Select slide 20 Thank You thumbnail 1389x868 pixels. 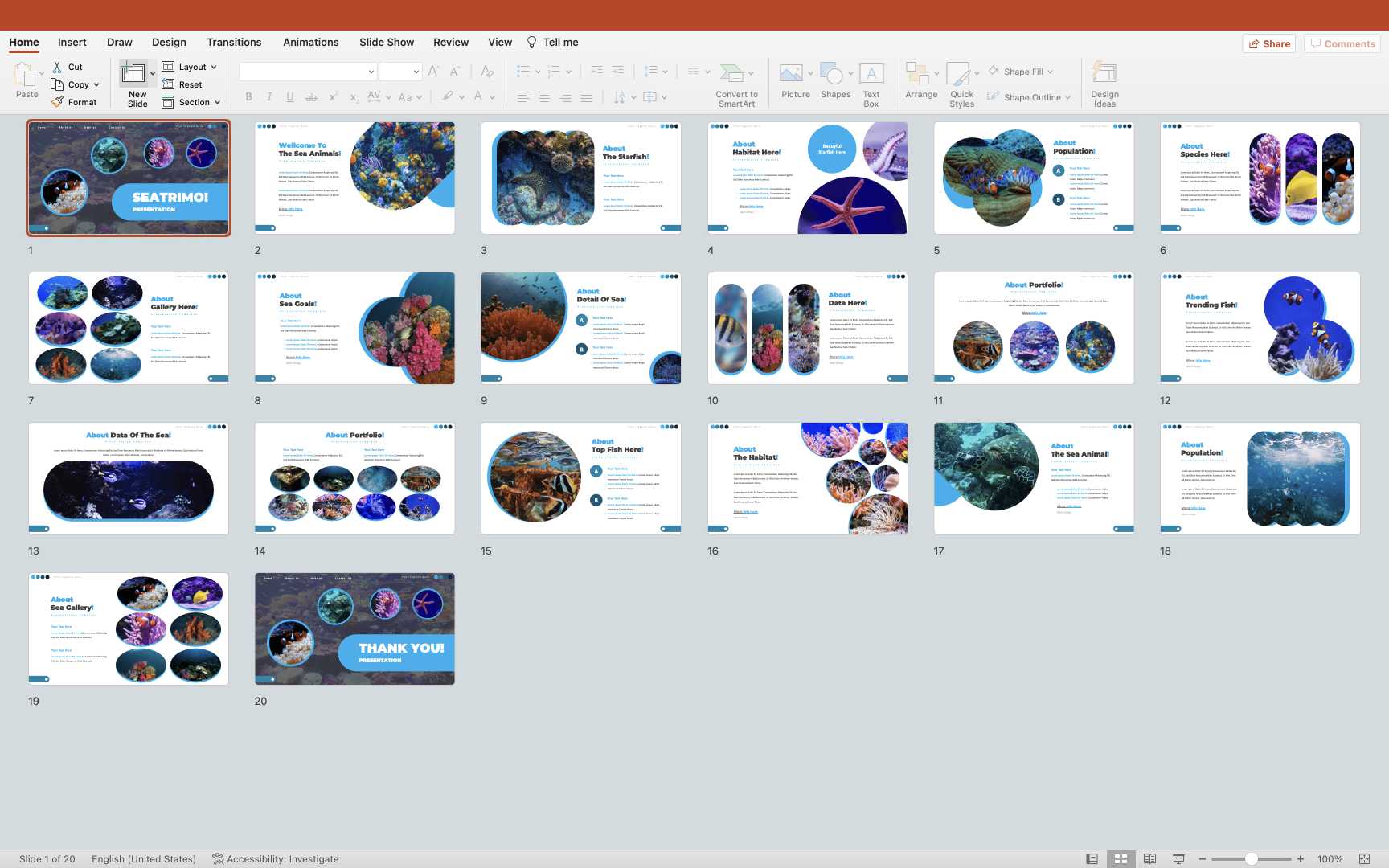point(354,628)
